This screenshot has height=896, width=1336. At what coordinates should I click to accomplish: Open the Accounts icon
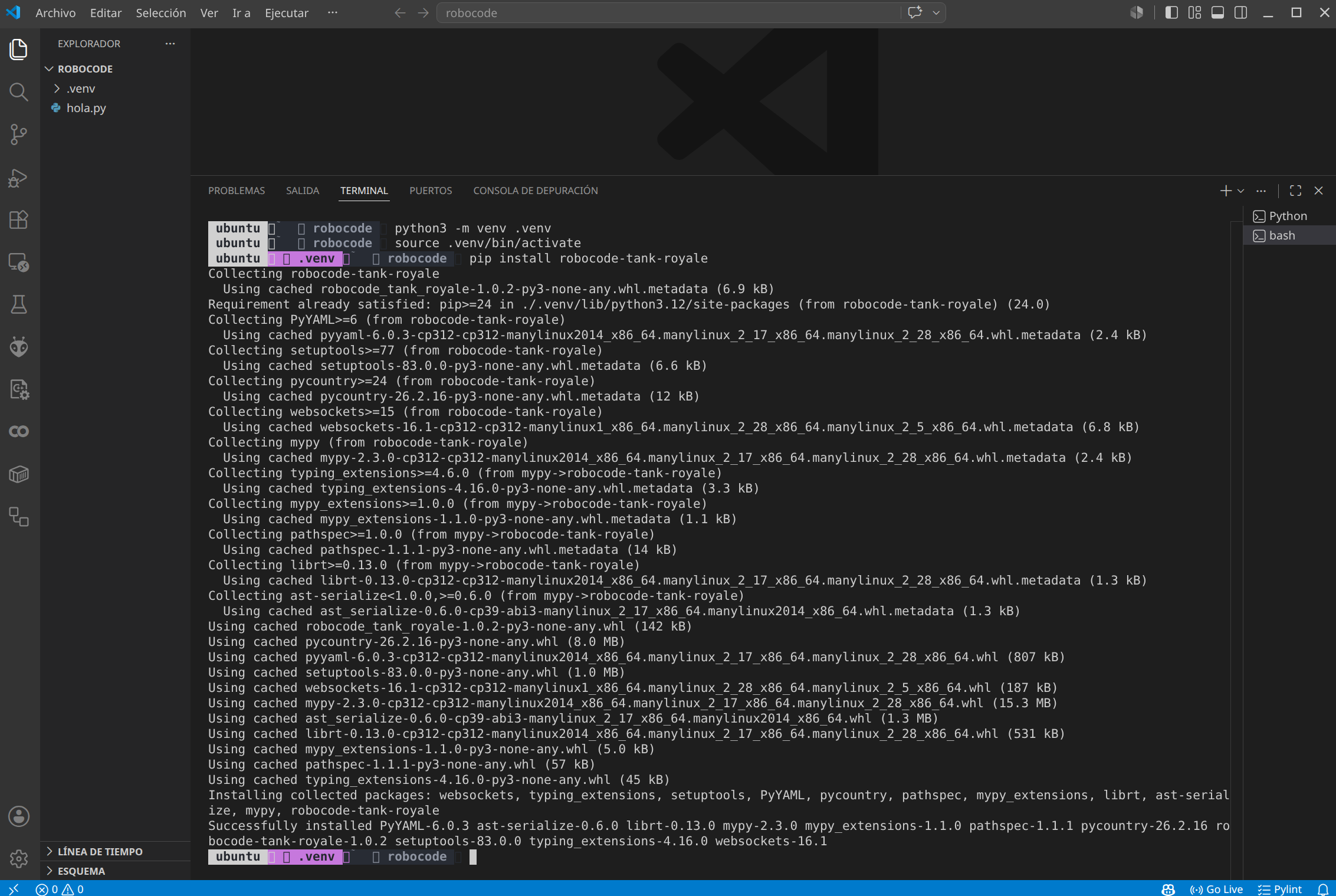[x=19, y=816]
